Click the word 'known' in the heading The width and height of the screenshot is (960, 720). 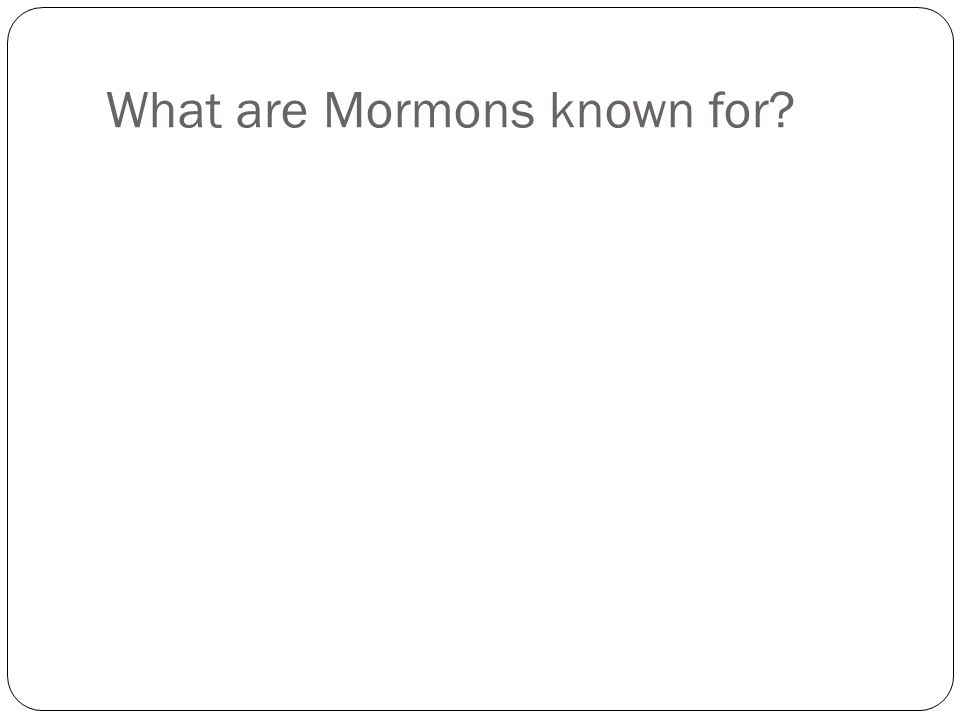coord(621,111)
